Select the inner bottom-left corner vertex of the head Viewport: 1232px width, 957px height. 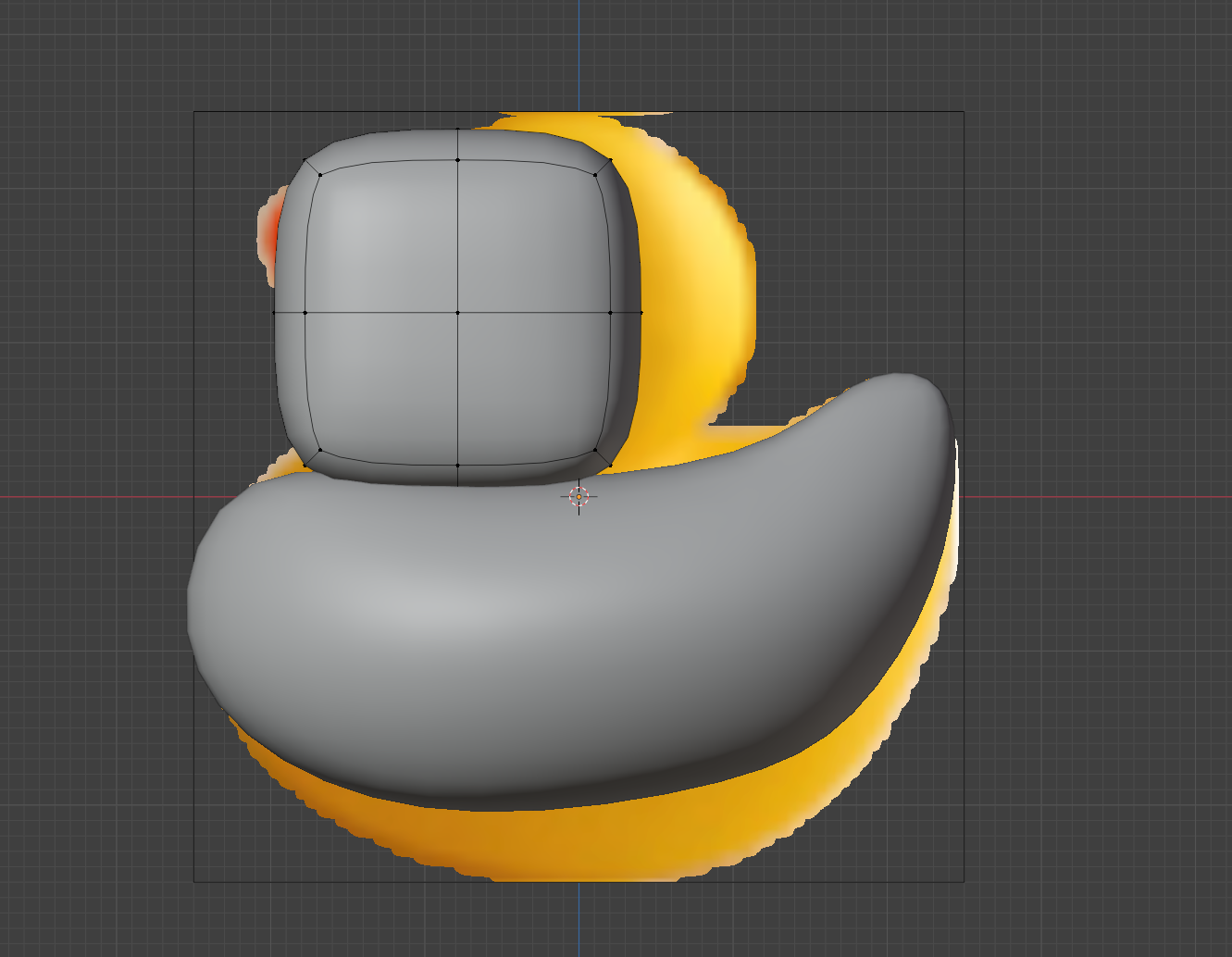pos(320,451)
